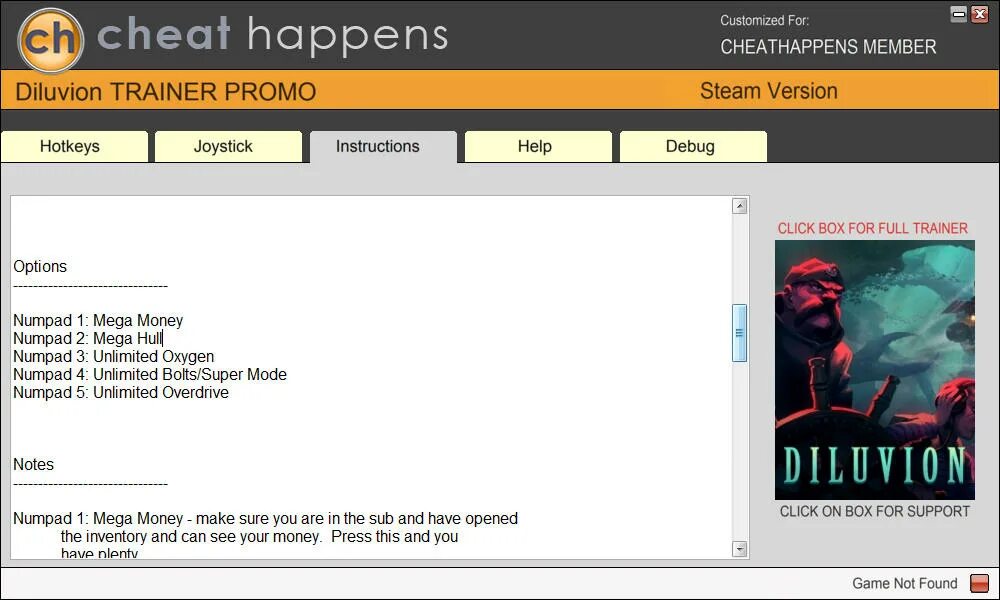This screenshot has height=600, width=1000.
Task: Click CLICK ON BOX FOR SUPPORT text
Action: point(874,511)
